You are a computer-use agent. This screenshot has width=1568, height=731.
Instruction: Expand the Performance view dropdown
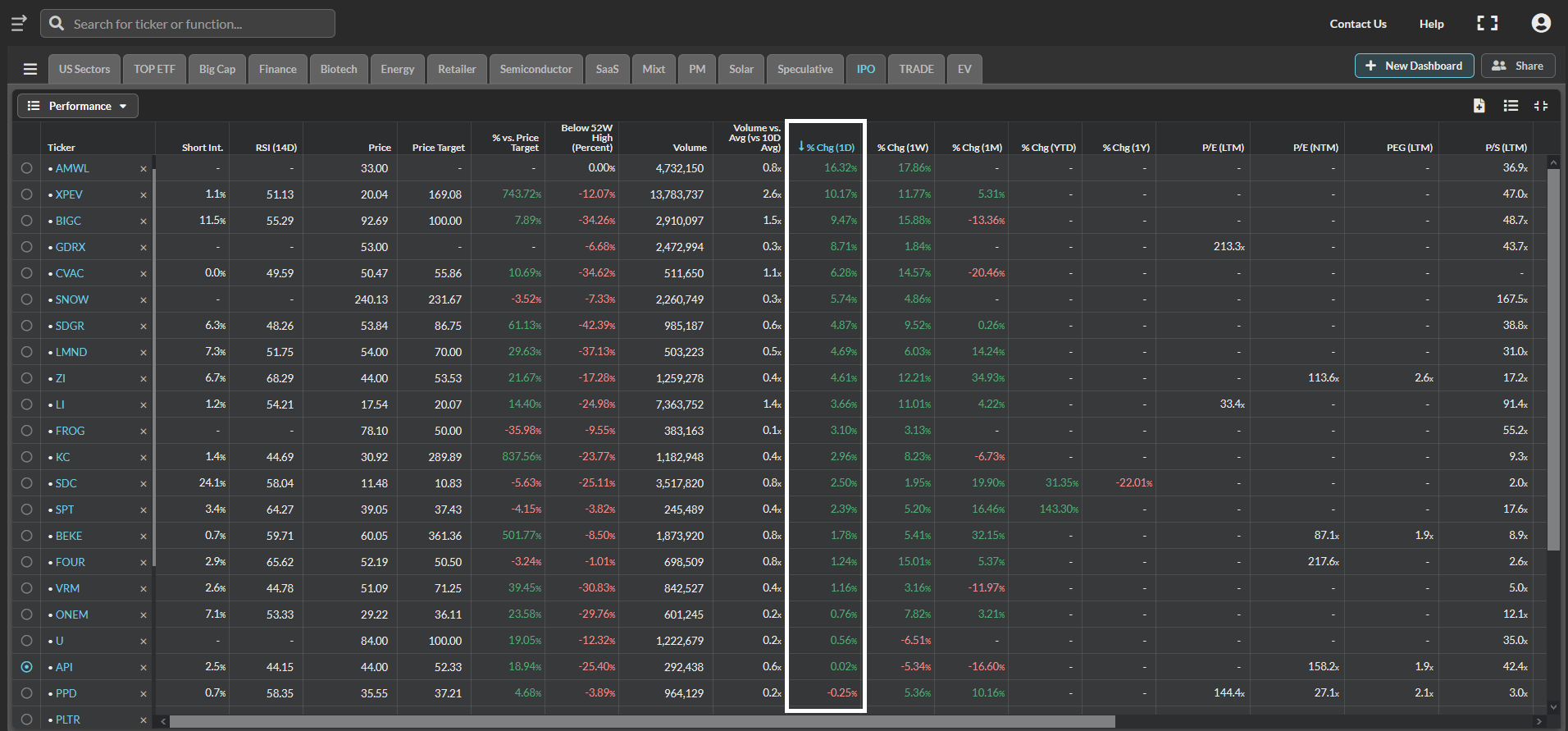pos(78,106)
